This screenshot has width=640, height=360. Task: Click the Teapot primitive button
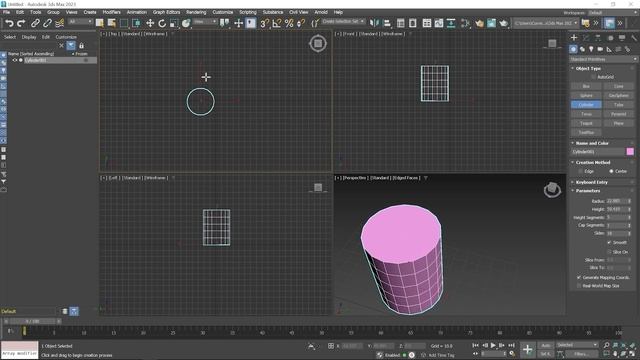pos(586,123)
